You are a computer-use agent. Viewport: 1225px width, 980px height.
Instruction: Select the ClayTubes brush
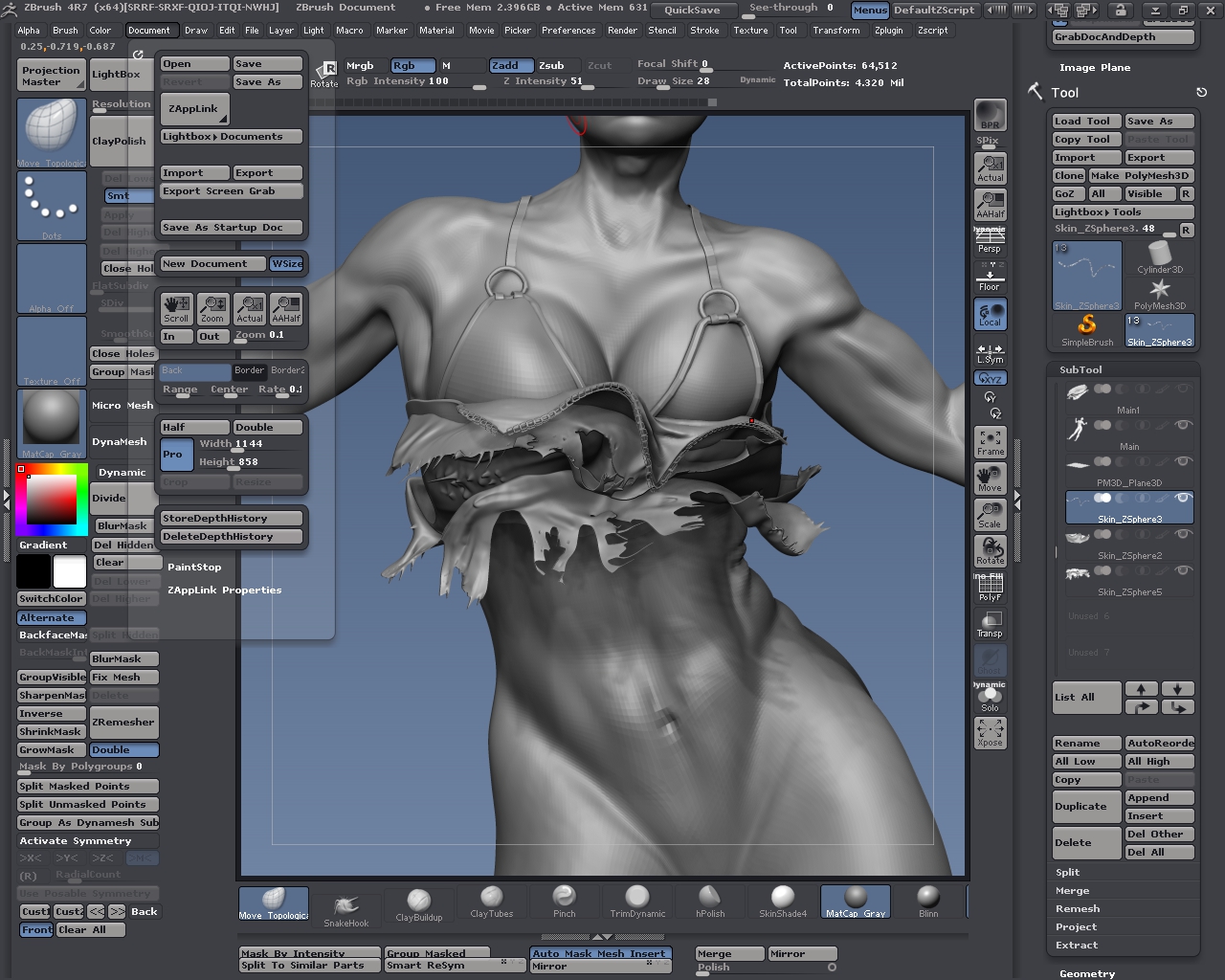pos(492,902)
